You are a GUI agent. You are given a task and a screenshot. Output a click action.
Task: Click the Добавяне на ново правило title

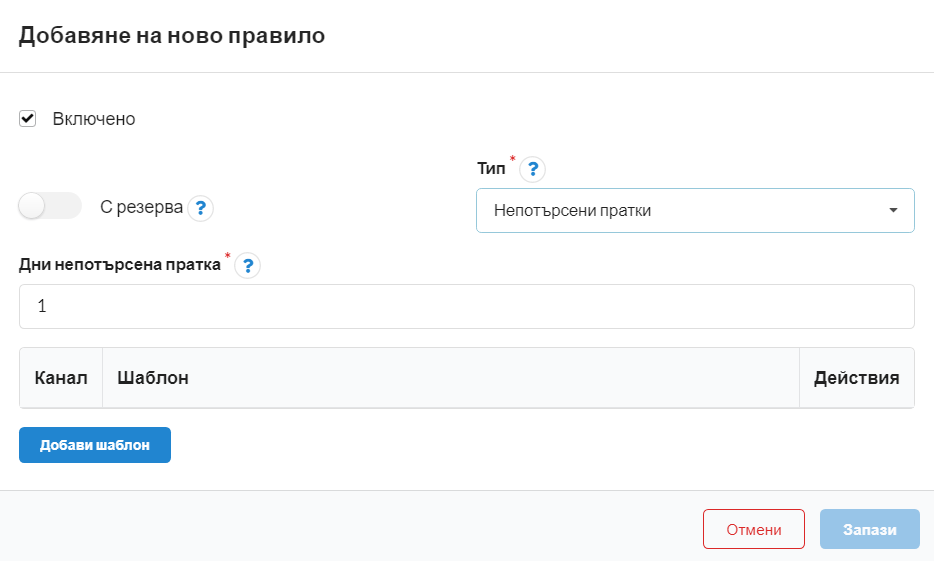click(x=172, y=35)
